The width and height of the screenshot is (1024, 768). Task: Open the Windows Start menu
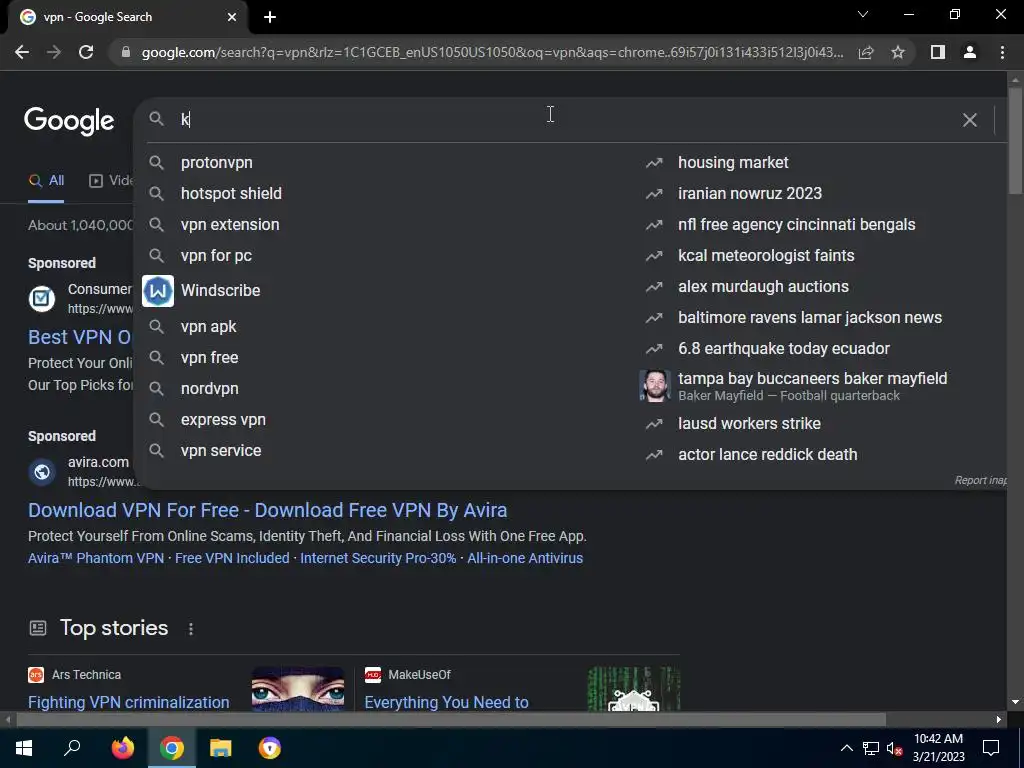pos(24,748)
